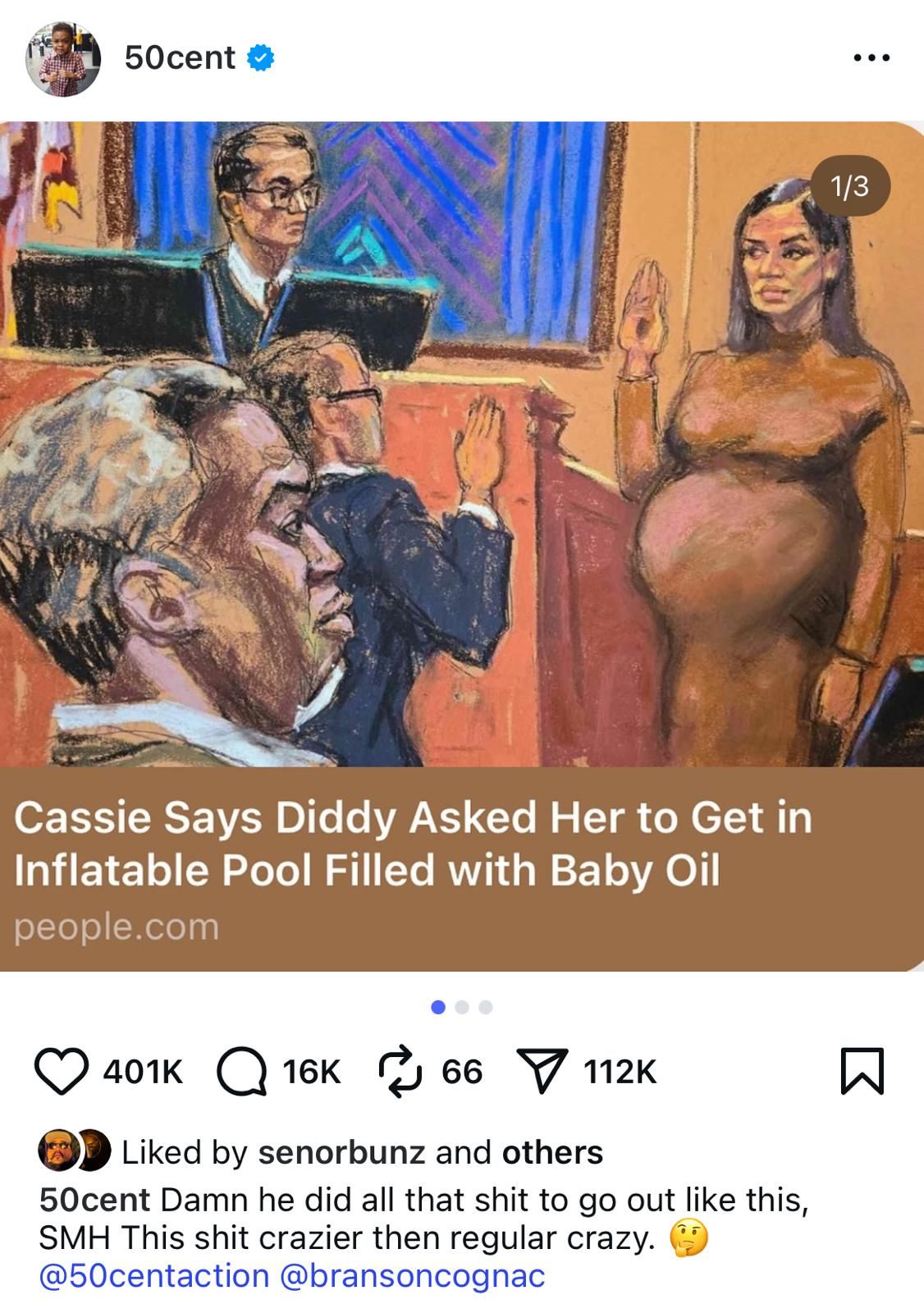This screenshot has width=924, height=1313.
Task: Open the people.com article link
Action: 117,926
